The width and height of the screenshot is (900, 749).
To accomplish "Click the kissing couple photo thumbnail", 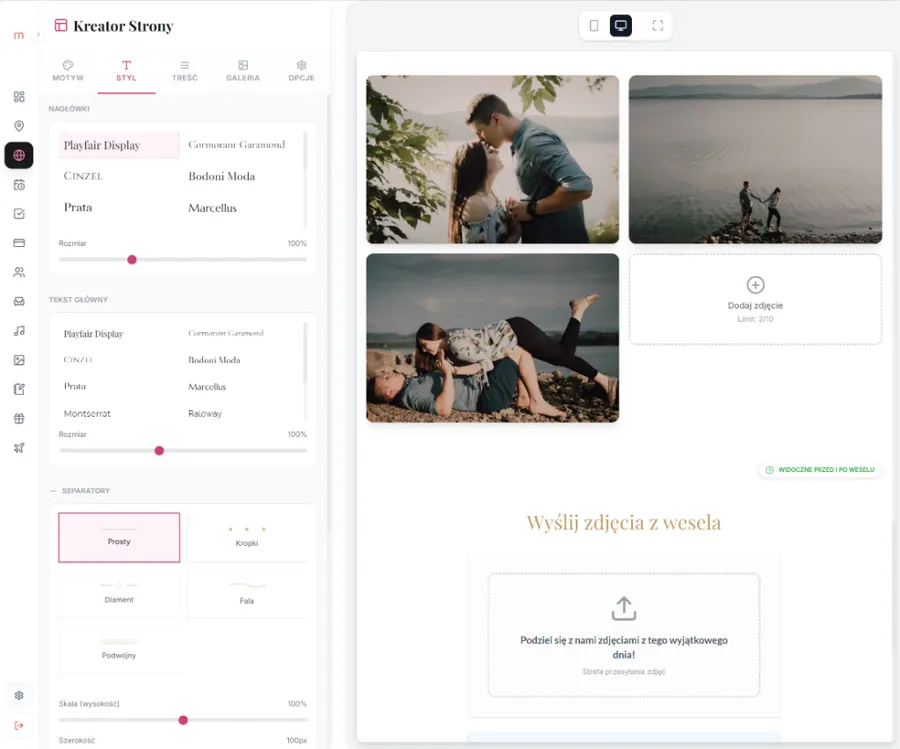I will click(492, 159).
